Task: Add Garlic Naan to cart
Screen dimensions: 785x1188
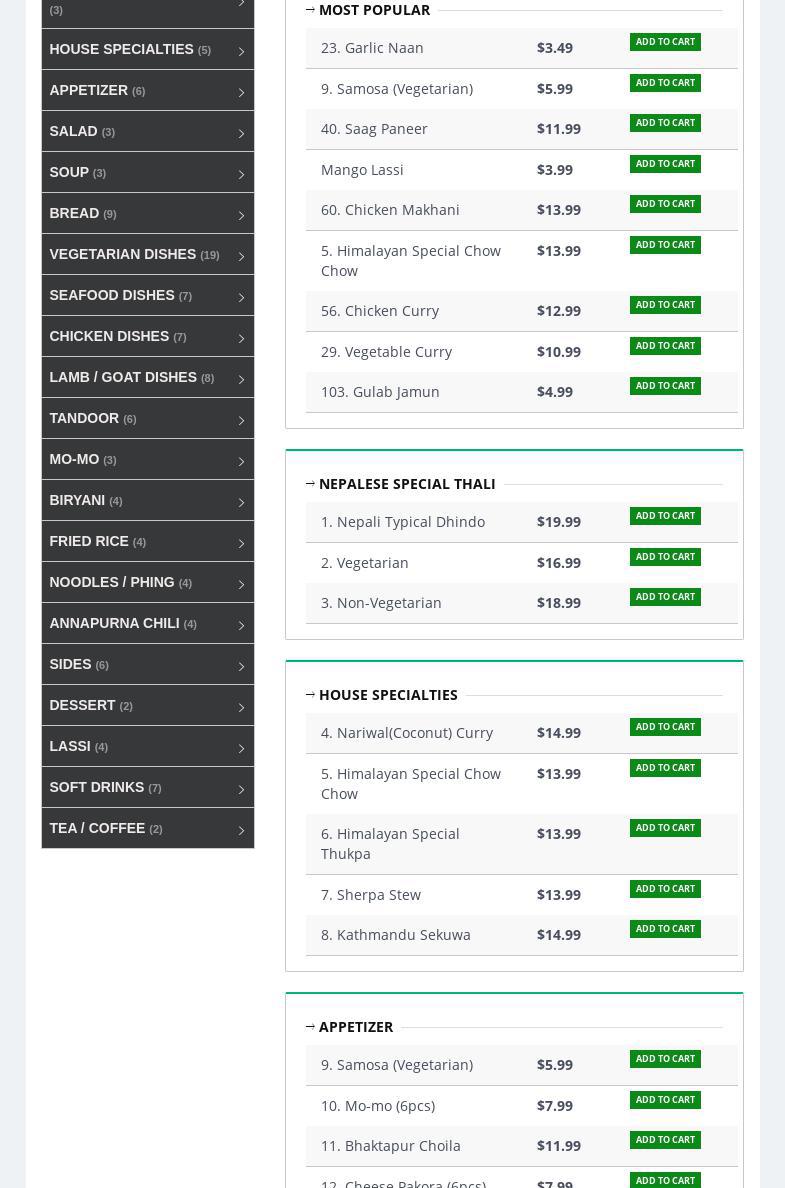Action: [x=665, y=42]
